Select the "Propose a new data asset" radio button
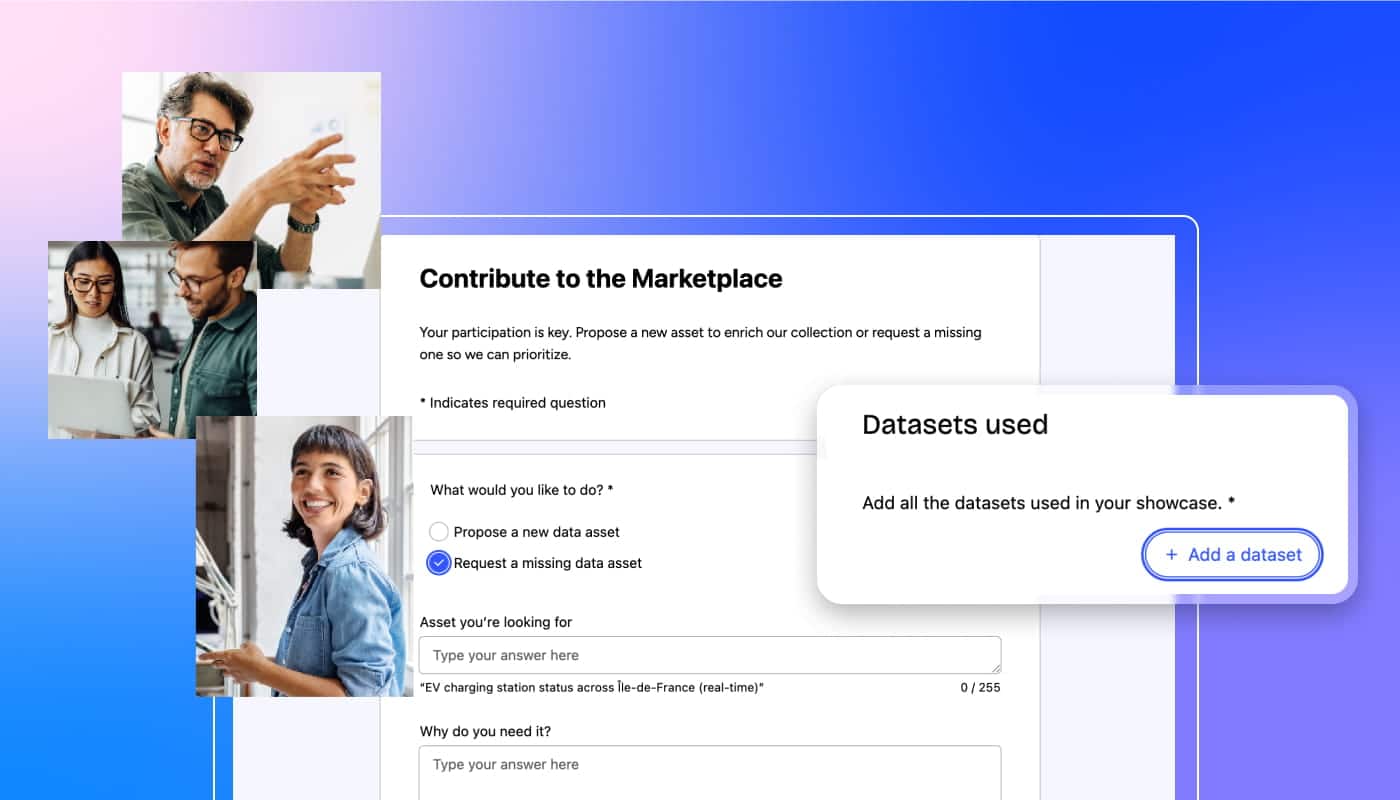 [x=439, y=532]
